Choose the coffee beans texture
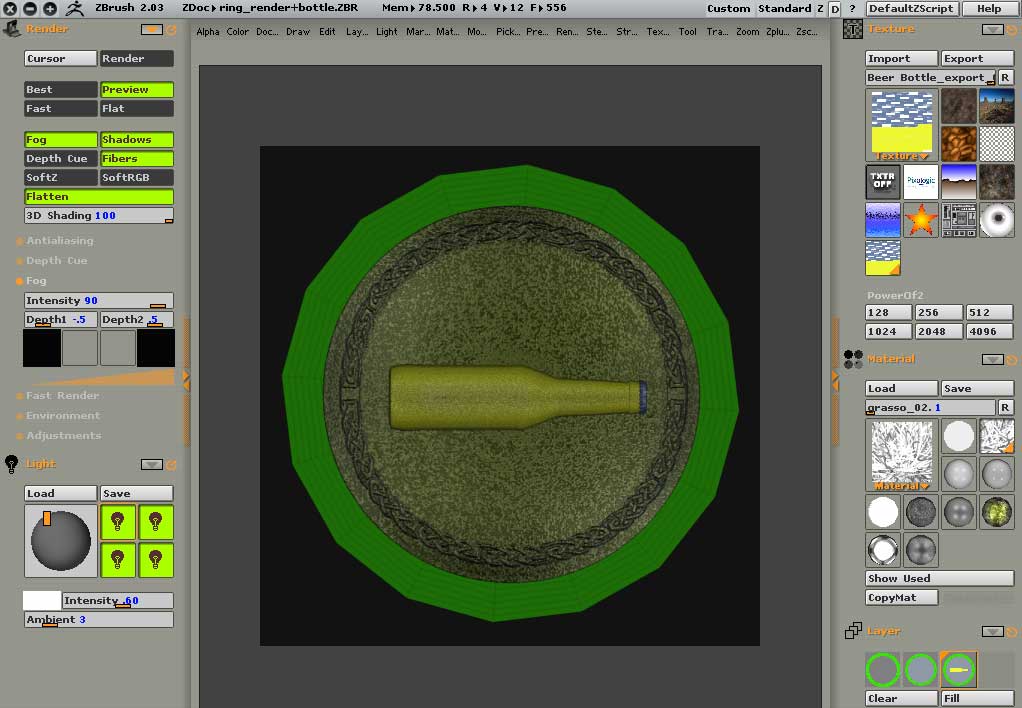 pos(958,143)
